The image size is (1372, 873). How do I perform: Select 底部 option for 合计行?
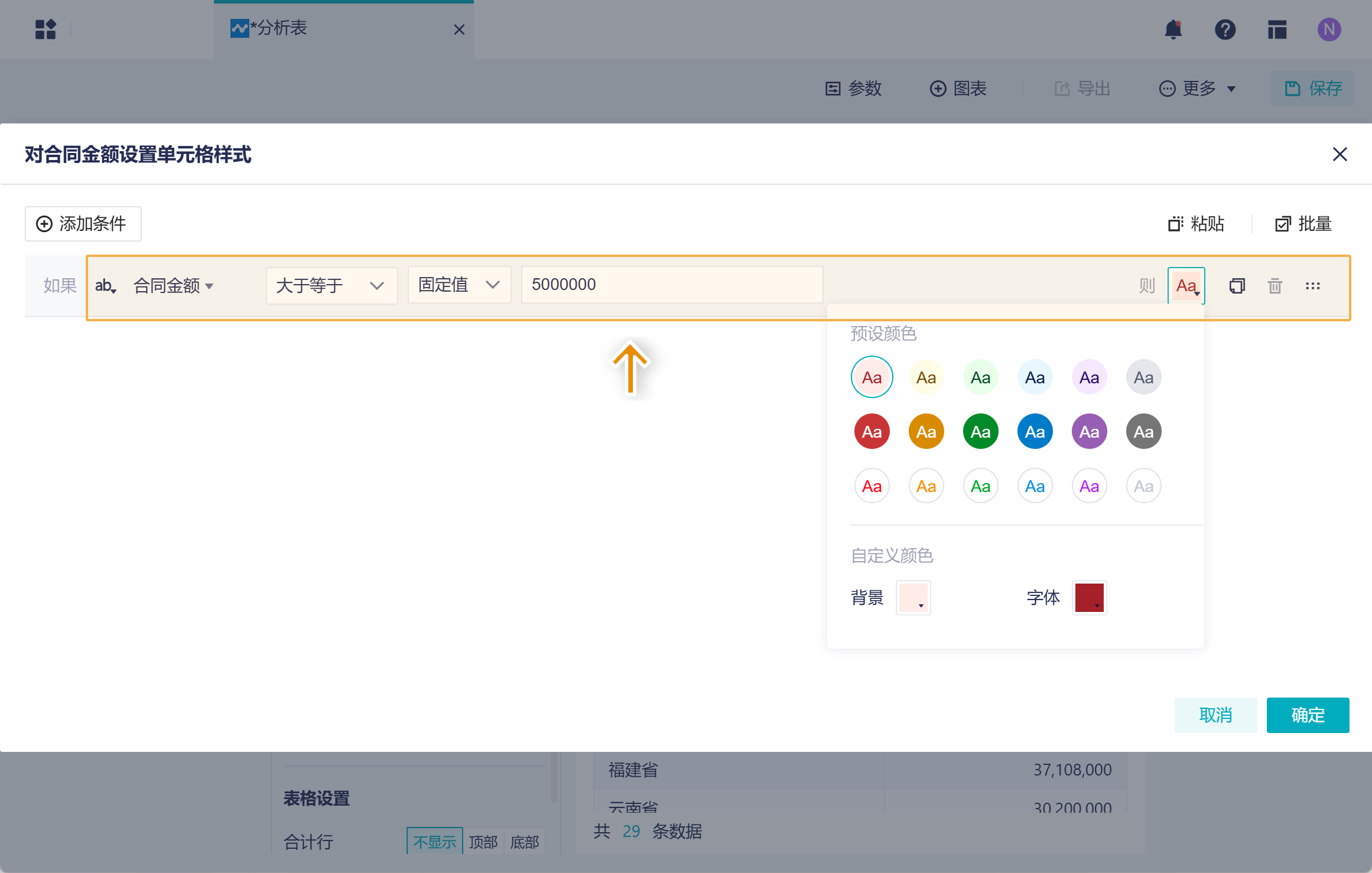tap(524, 841)
